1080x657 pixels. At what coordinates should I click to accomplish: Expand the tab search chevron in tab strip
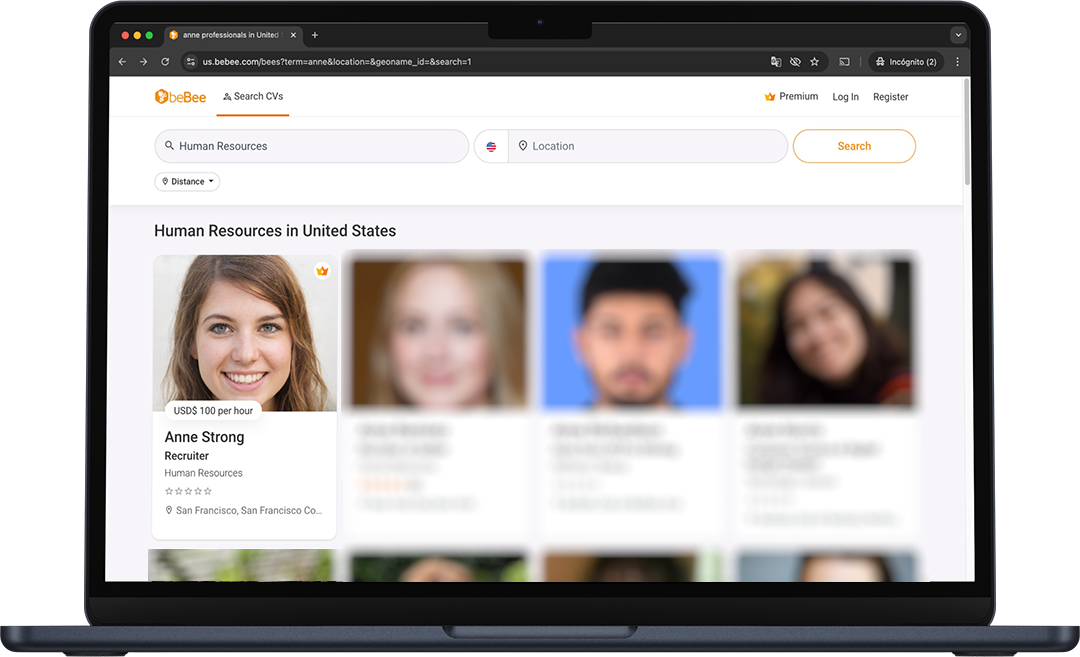pyautogui.click(x=958, y=35)
